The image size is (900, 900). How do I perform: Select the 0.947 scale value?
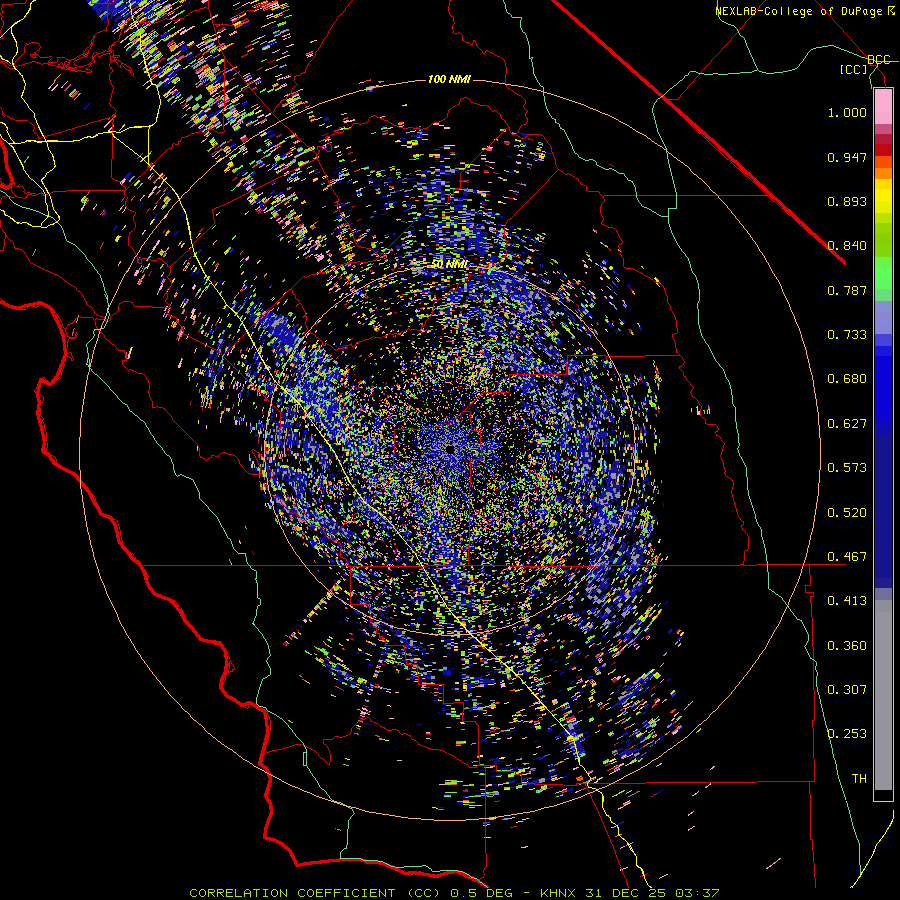[x=847, y=157]
